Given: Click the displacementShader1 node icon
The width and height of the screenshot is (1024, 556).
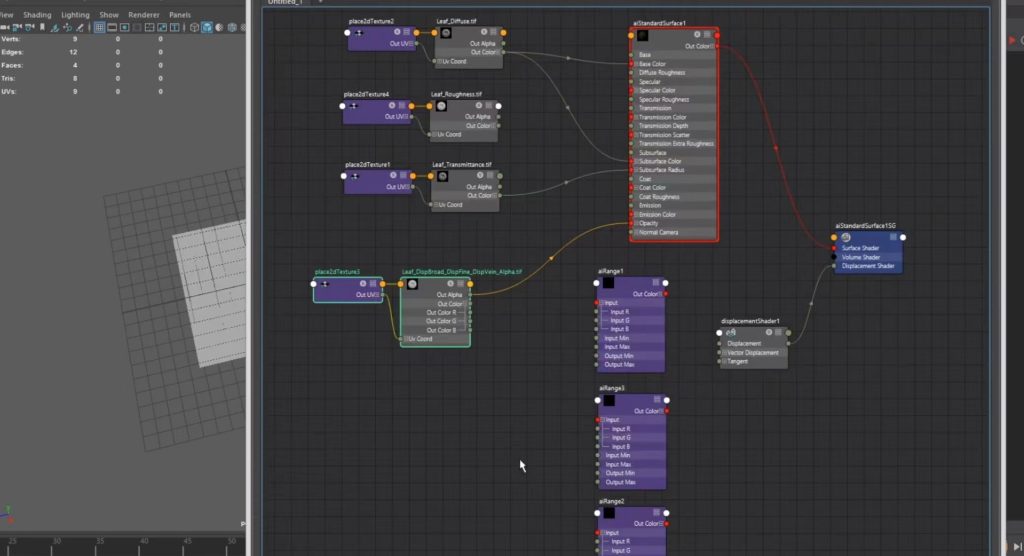Looking at the screenshot, I should point(731,333).
